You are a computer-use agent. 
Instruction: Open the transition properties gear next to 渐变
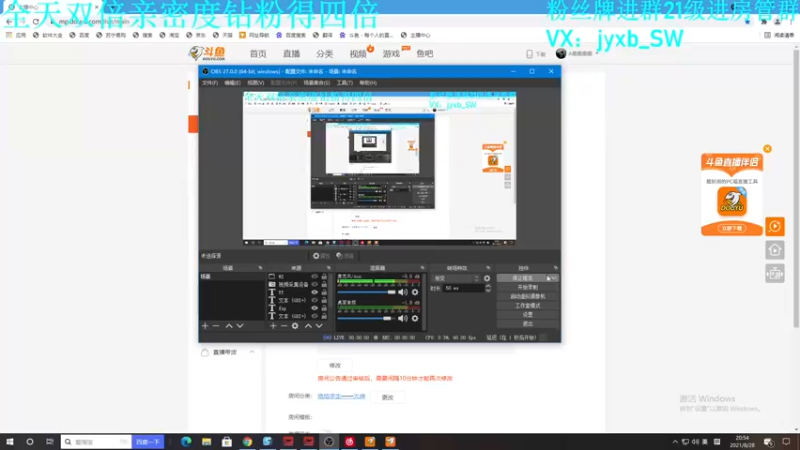pos(487,279)
